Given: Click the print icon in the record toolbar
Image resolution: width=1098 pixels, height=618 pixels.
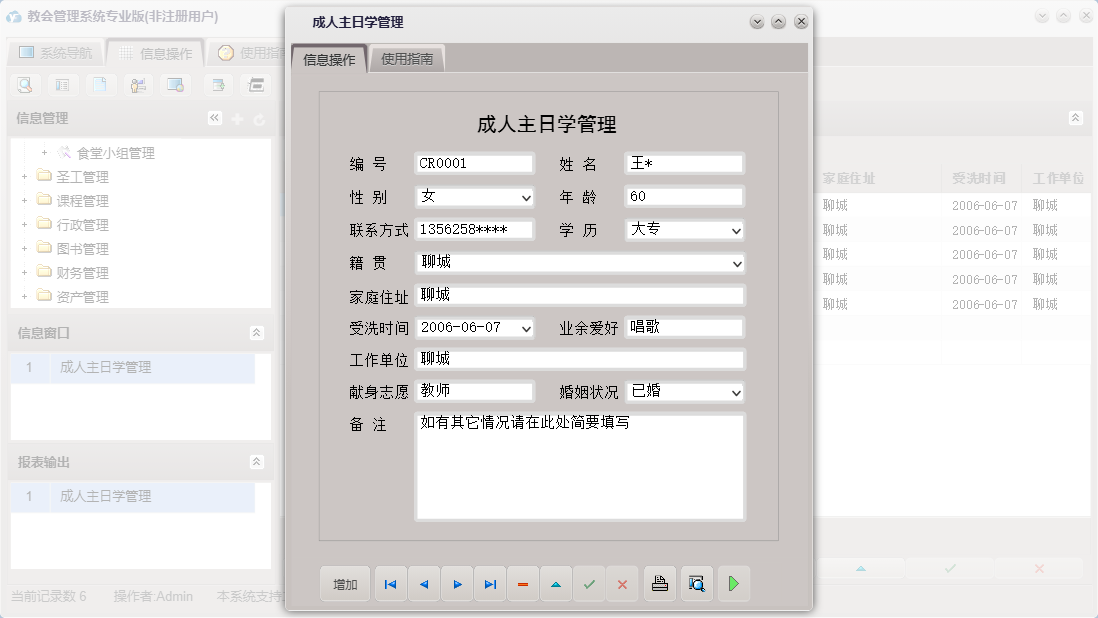Looking at the screenshot, I should tap(659, 583).
